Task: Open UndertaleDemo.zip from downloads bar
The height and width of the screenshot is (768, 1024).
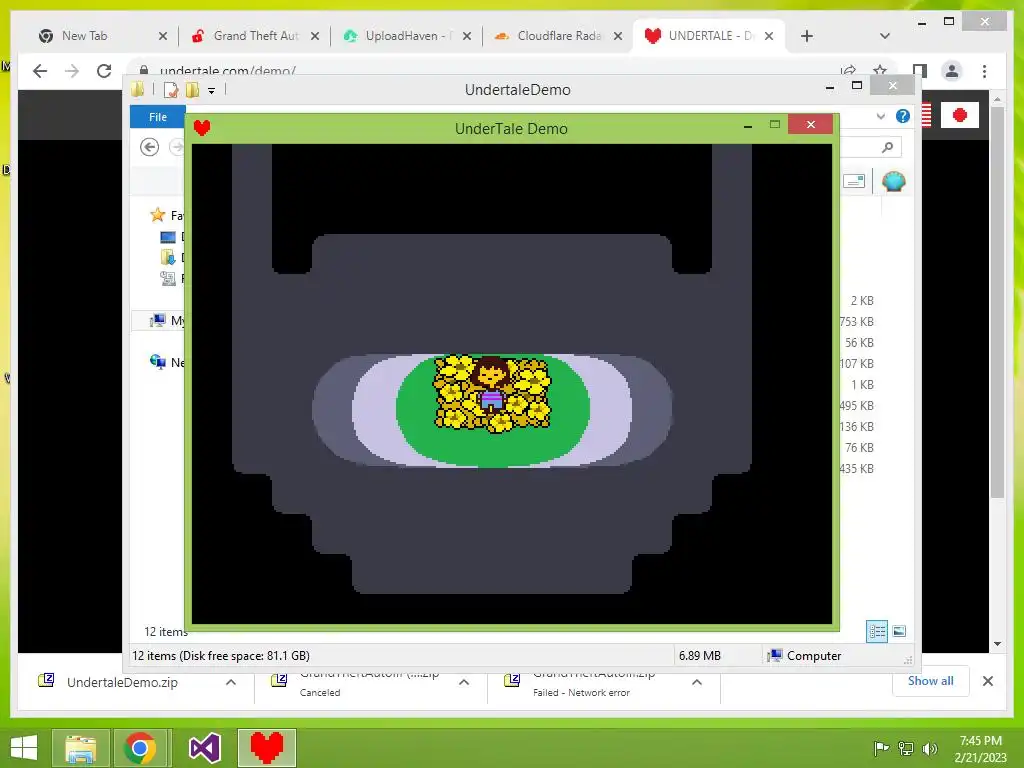Action: click(122, 682)
